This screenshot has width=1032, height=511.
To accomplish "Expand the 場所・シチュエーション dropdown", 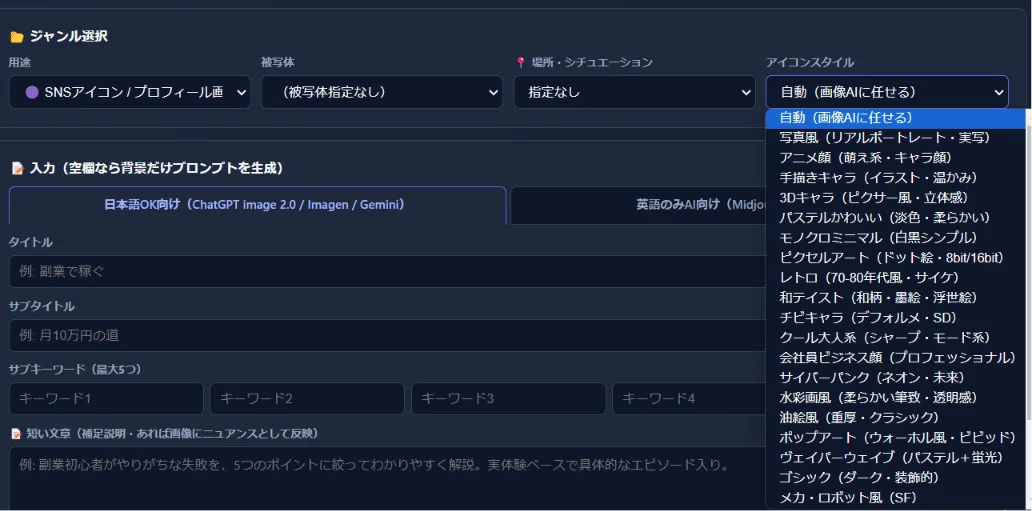I will point(634,92).
